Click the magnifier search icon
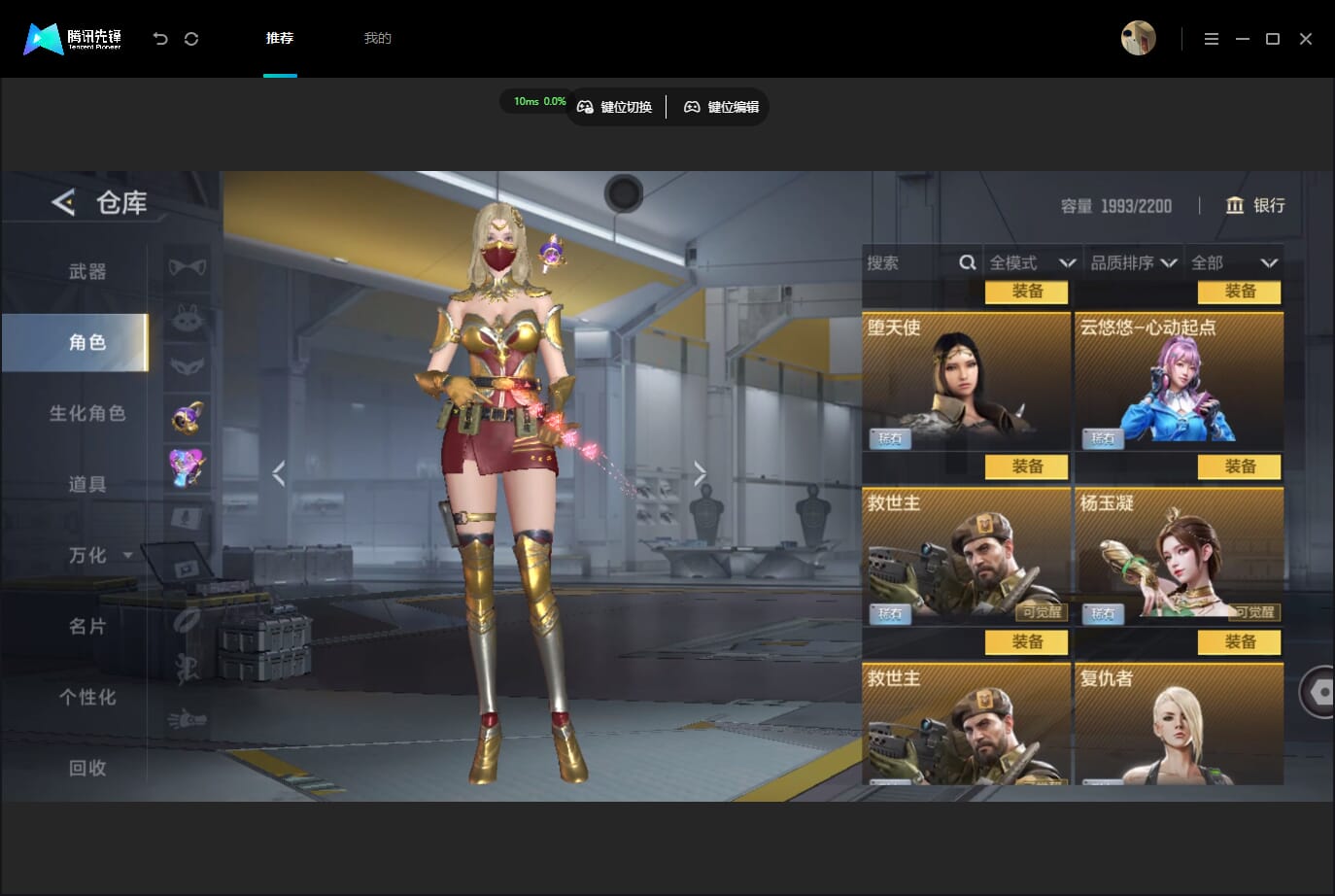 967,262
